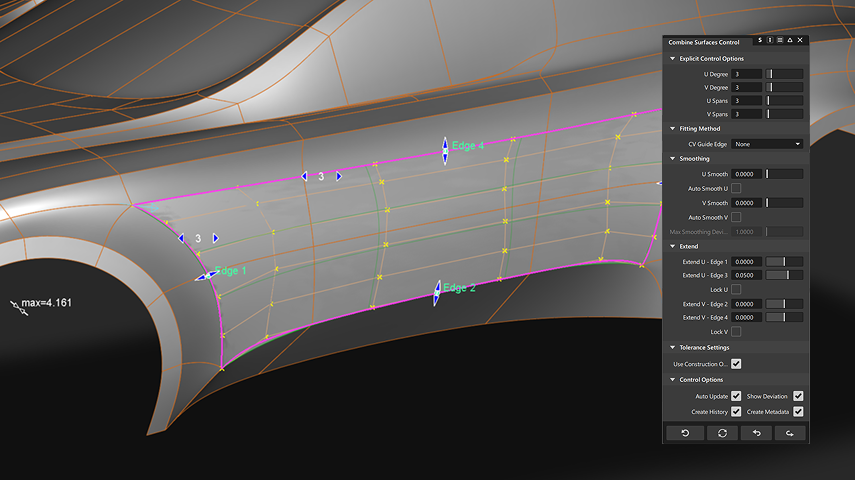Enable the Auto Smooth U checkbox
The height and width of the screenshot is (480, 855).
pyautogui.click(x=736, y=188)
